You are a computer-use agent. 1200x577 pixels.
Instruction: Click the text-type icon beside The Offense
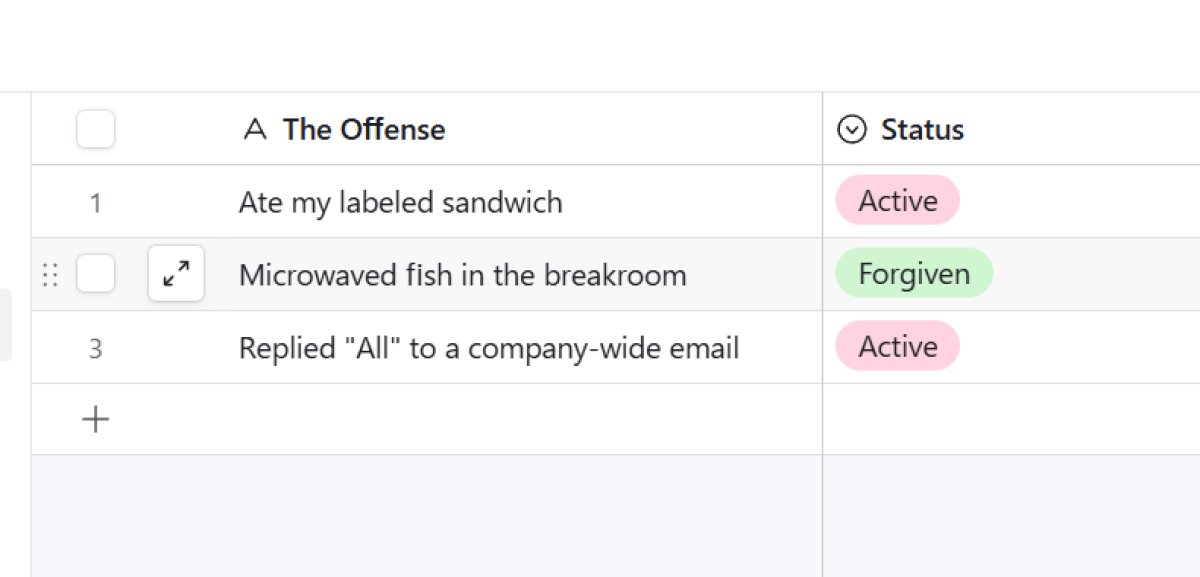(255, 130)
